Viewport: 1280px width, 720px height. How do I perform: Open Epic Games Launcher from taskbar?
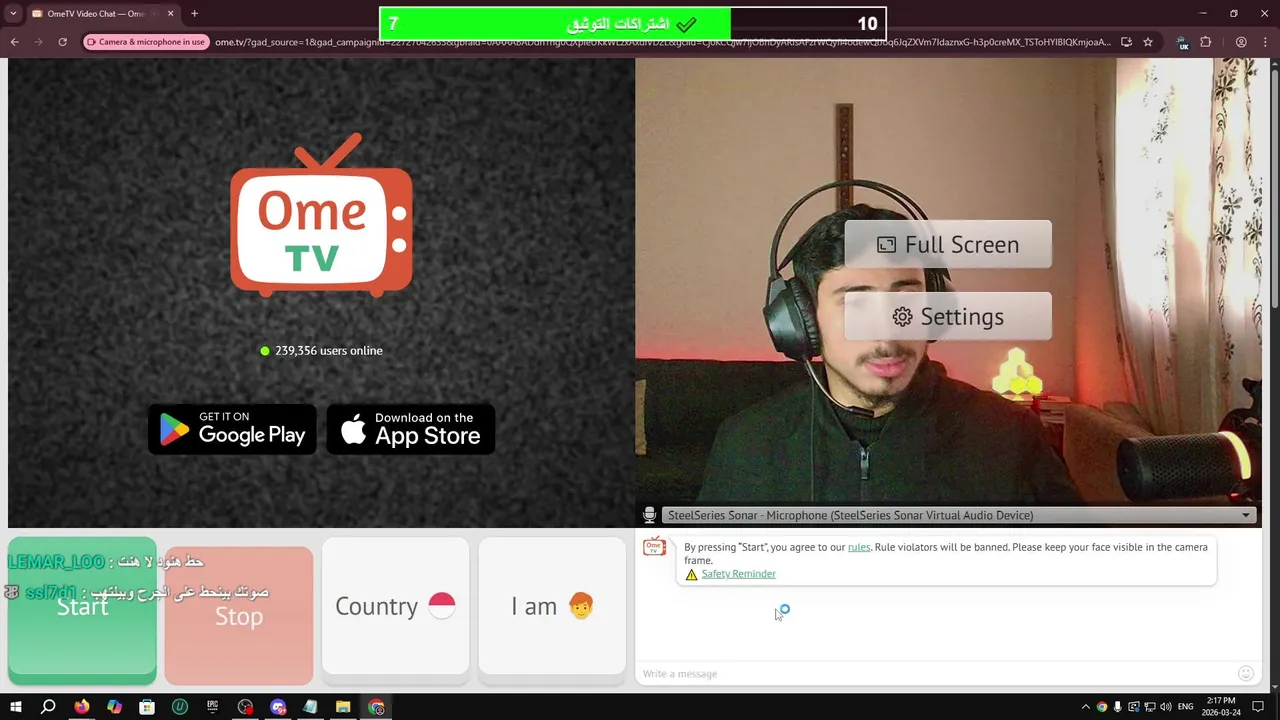click(212, 707)
